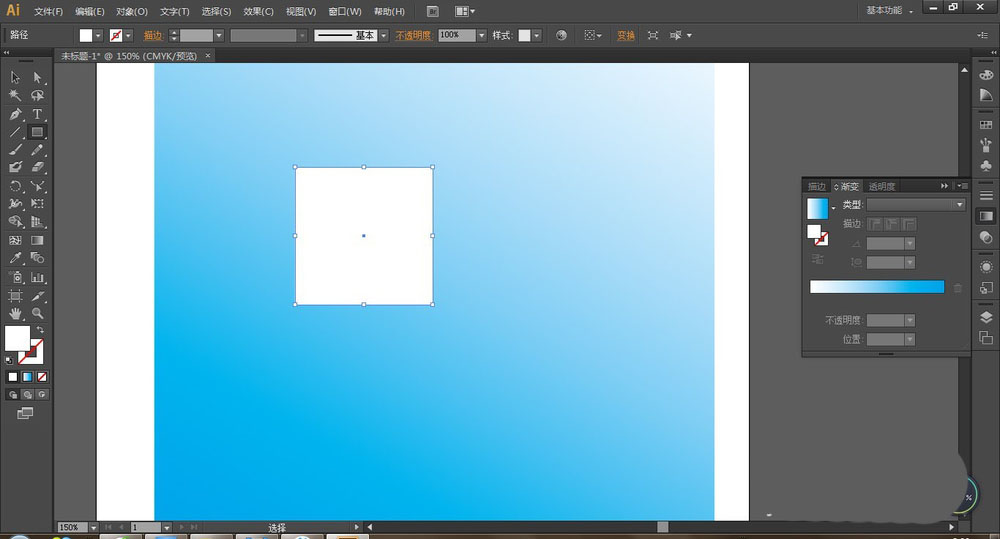Viewport: 1000px width, 539px height.
Task: Switch to the 透明度 panel tab
Action: tap(882, 186)
